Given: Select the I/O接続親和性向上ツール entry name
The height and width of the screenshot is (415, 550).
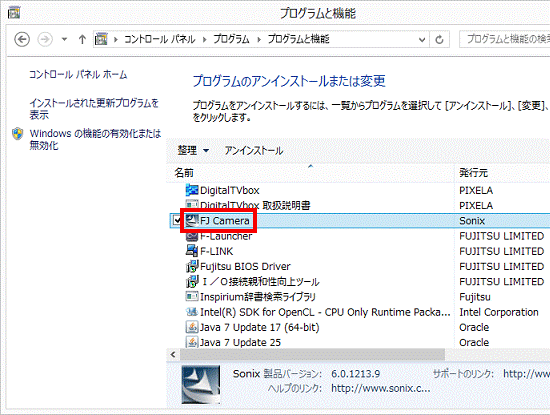Looking at the screenshot, I should [261, 282].
